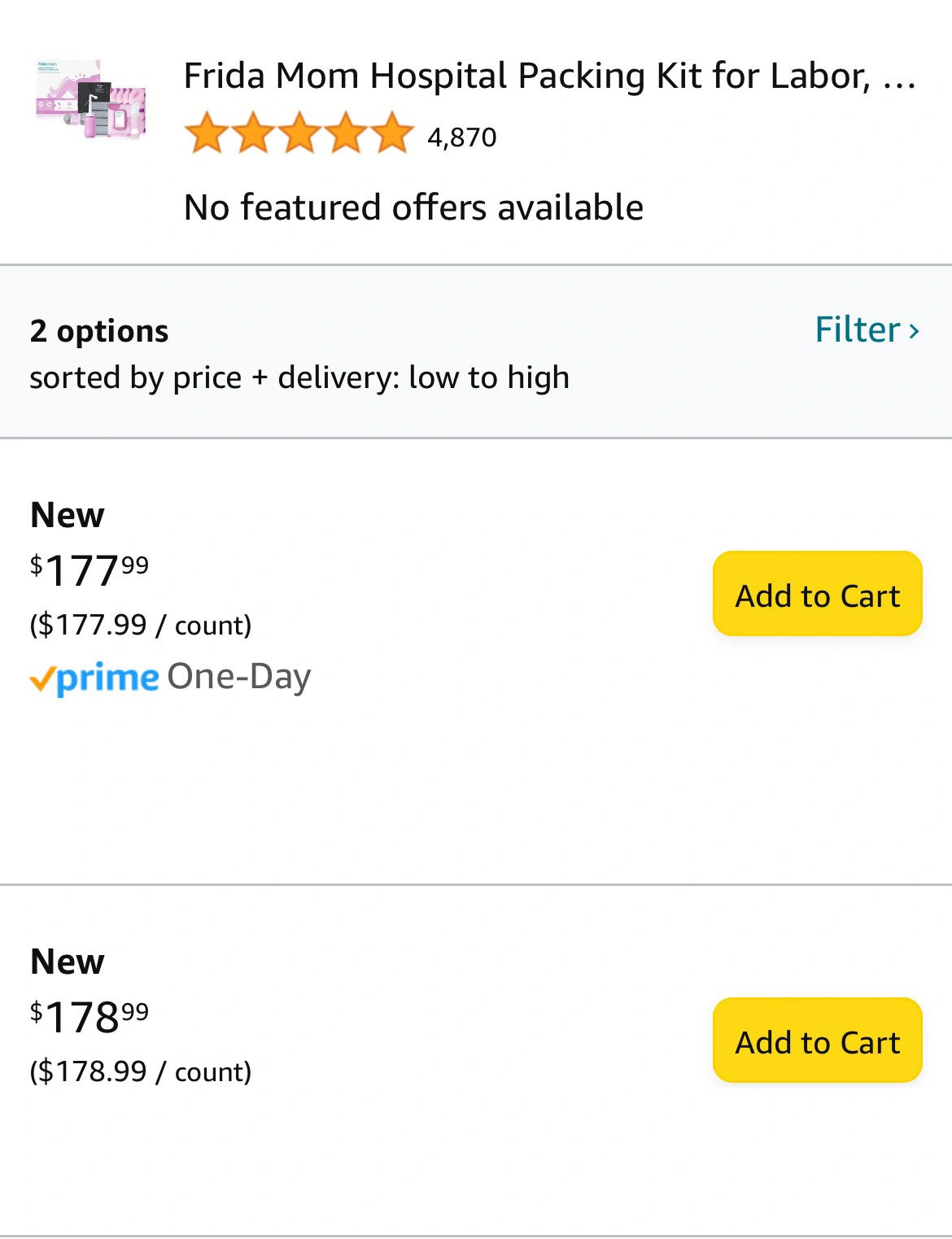Open the 4,870 customer reviews count

coord(461,137)
